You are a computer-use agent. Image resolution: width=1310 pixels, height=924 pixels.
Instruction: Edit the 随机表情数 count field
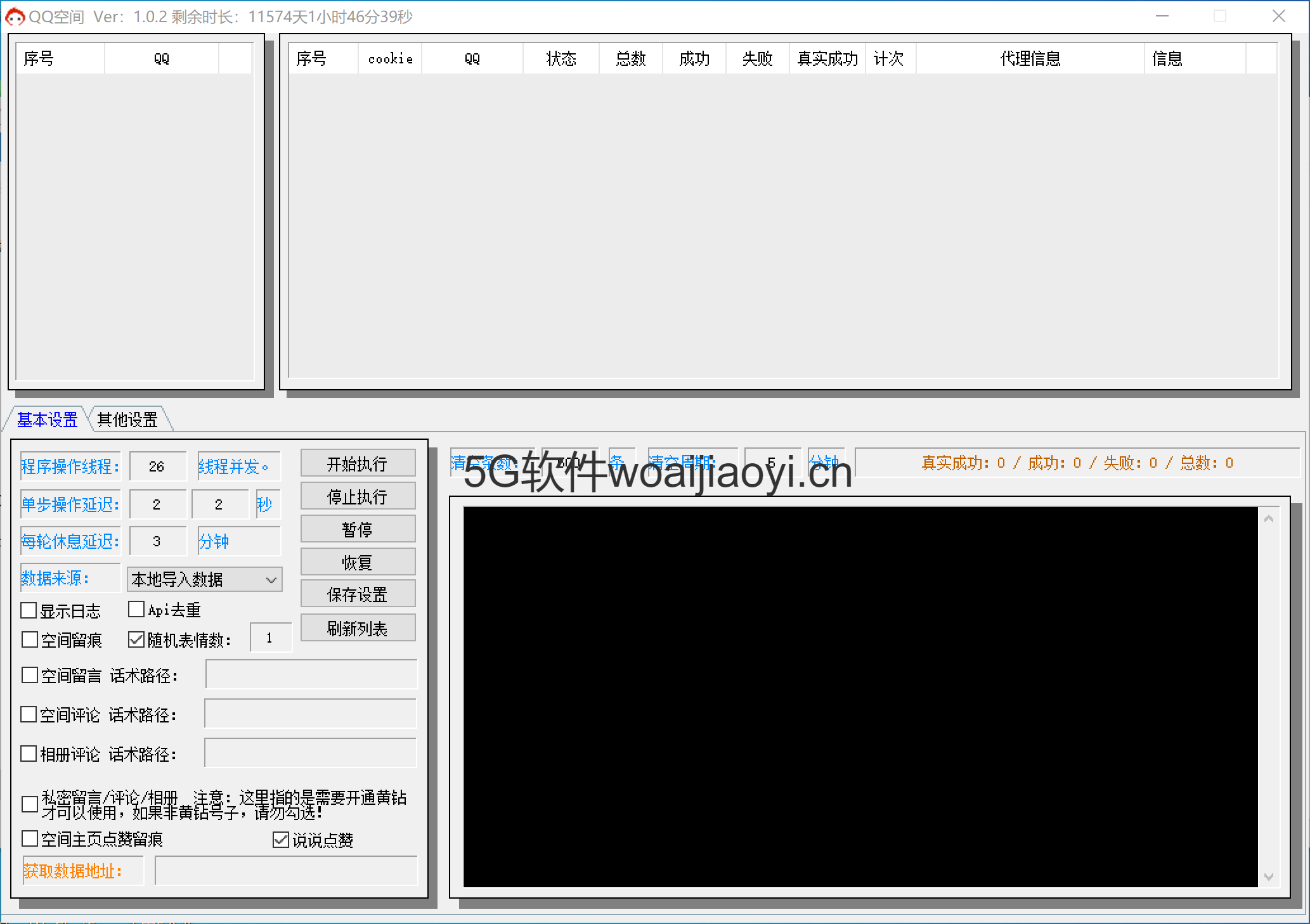click(271, 638)
